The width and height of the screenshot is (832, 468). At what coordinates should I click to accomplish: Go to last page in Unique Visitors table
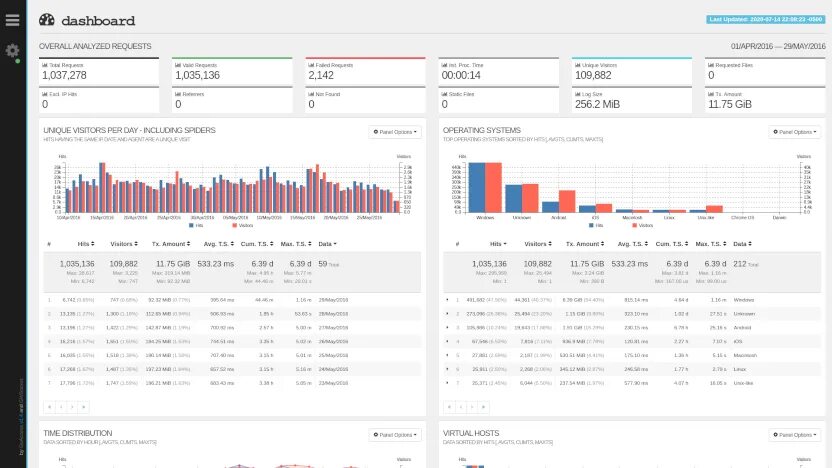click(x=83, y=407)
